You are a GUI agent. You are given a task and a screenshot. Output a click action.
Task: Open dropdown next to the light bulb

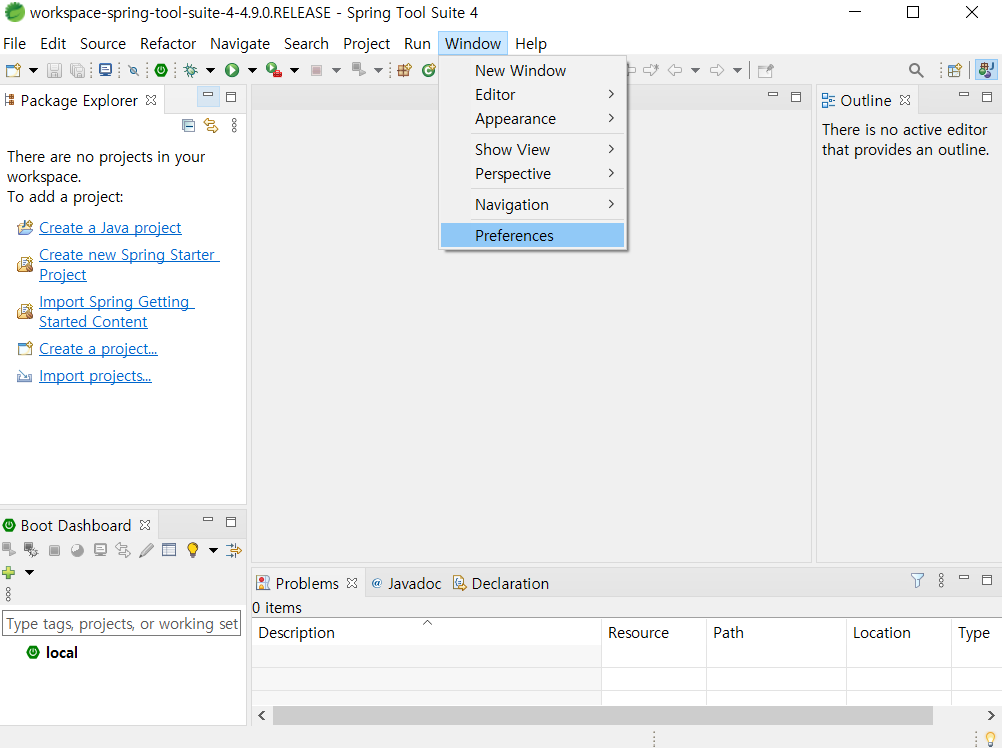[213, 549]
